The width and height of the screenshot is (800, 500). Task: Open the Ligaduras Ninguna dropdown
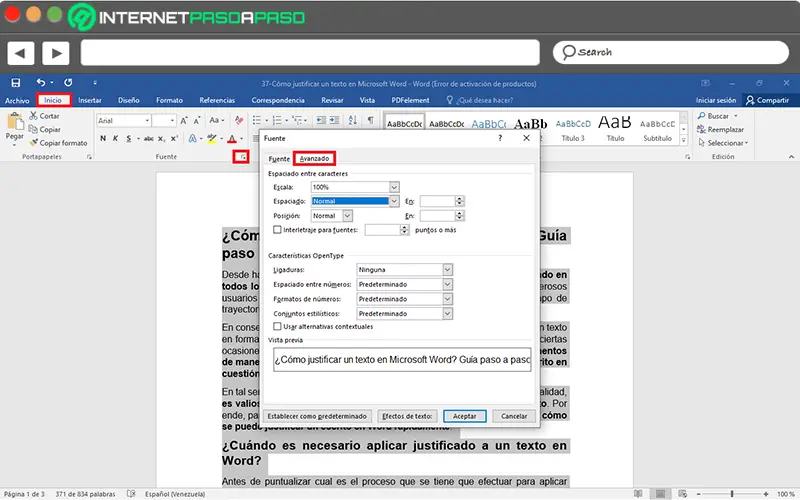[x=447, y=269]
